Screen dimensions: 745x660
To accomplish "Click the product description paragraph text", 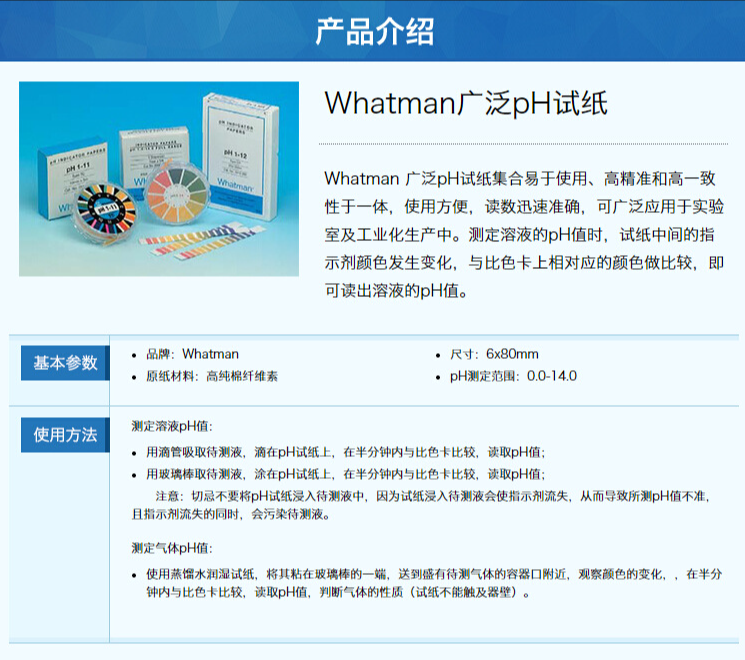I will coord(524,234).
